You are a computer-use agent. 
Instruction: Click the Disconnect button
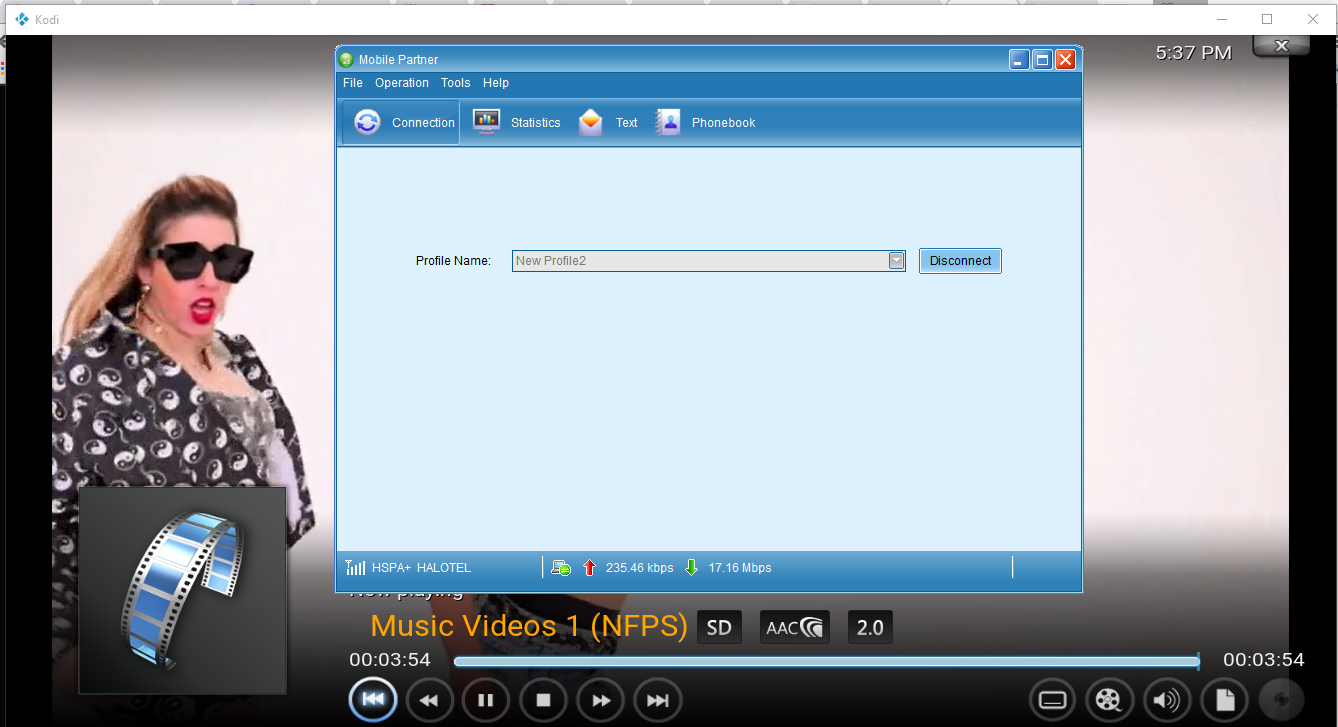click(960, 261)
